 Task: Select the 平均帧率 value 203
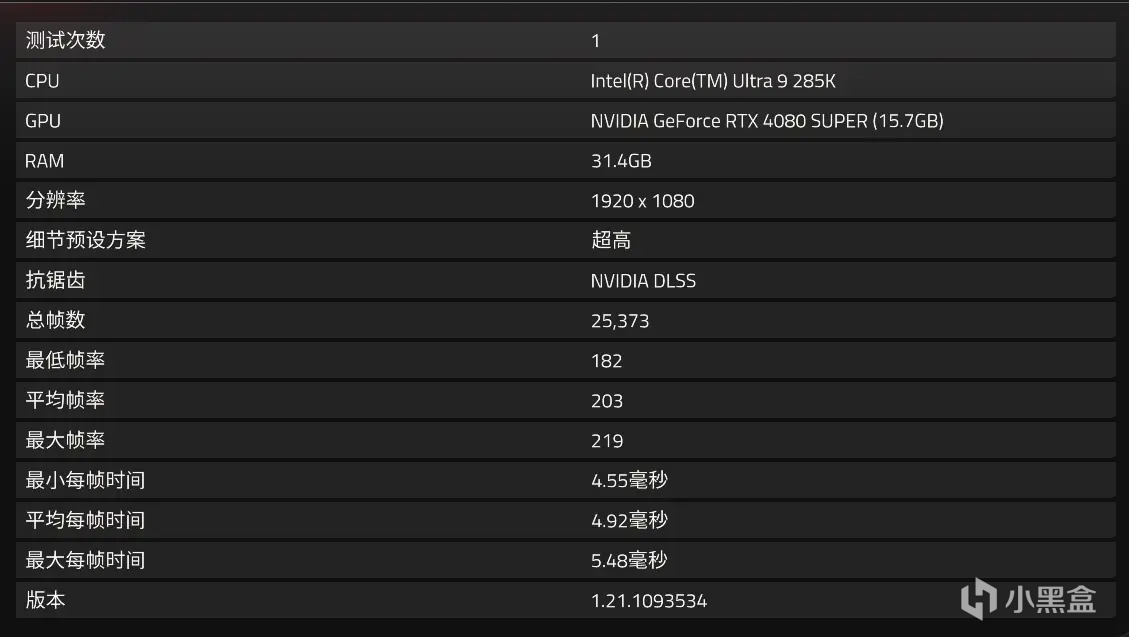[607, 401]
